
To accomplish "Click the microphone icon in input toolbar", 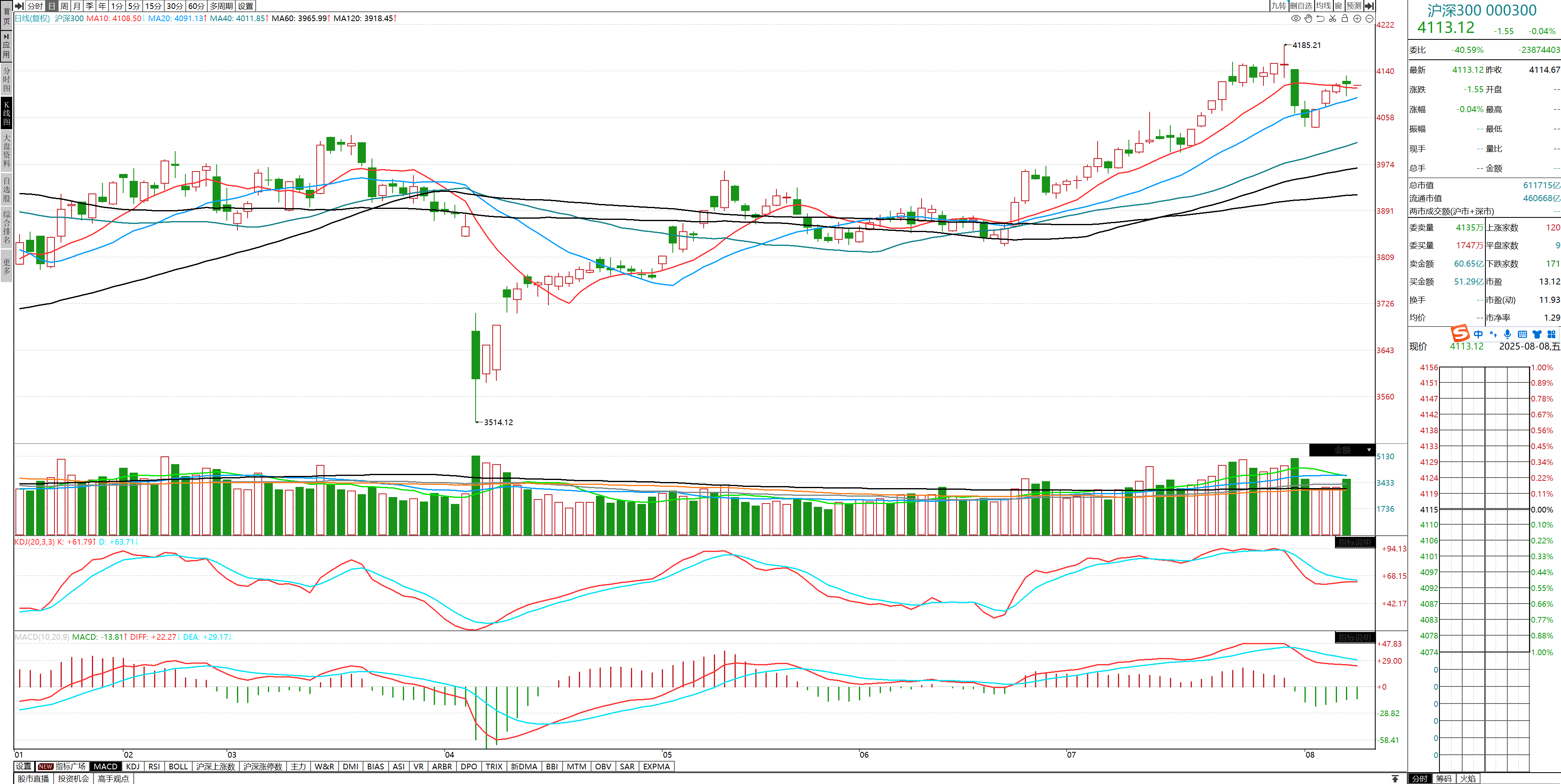I will coord(1508,334).
